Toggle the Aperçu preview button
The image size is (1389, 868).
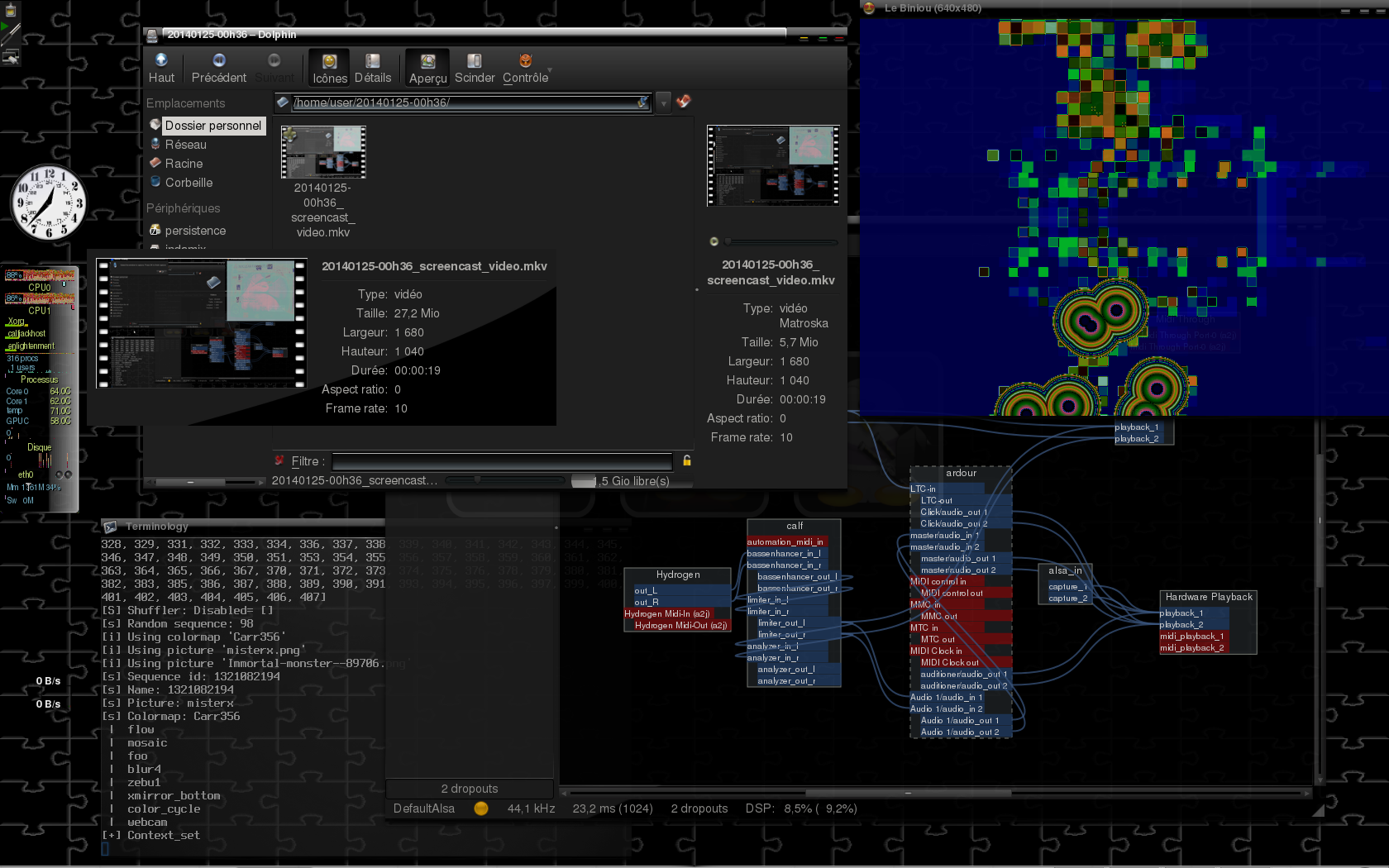click(427, 68)
